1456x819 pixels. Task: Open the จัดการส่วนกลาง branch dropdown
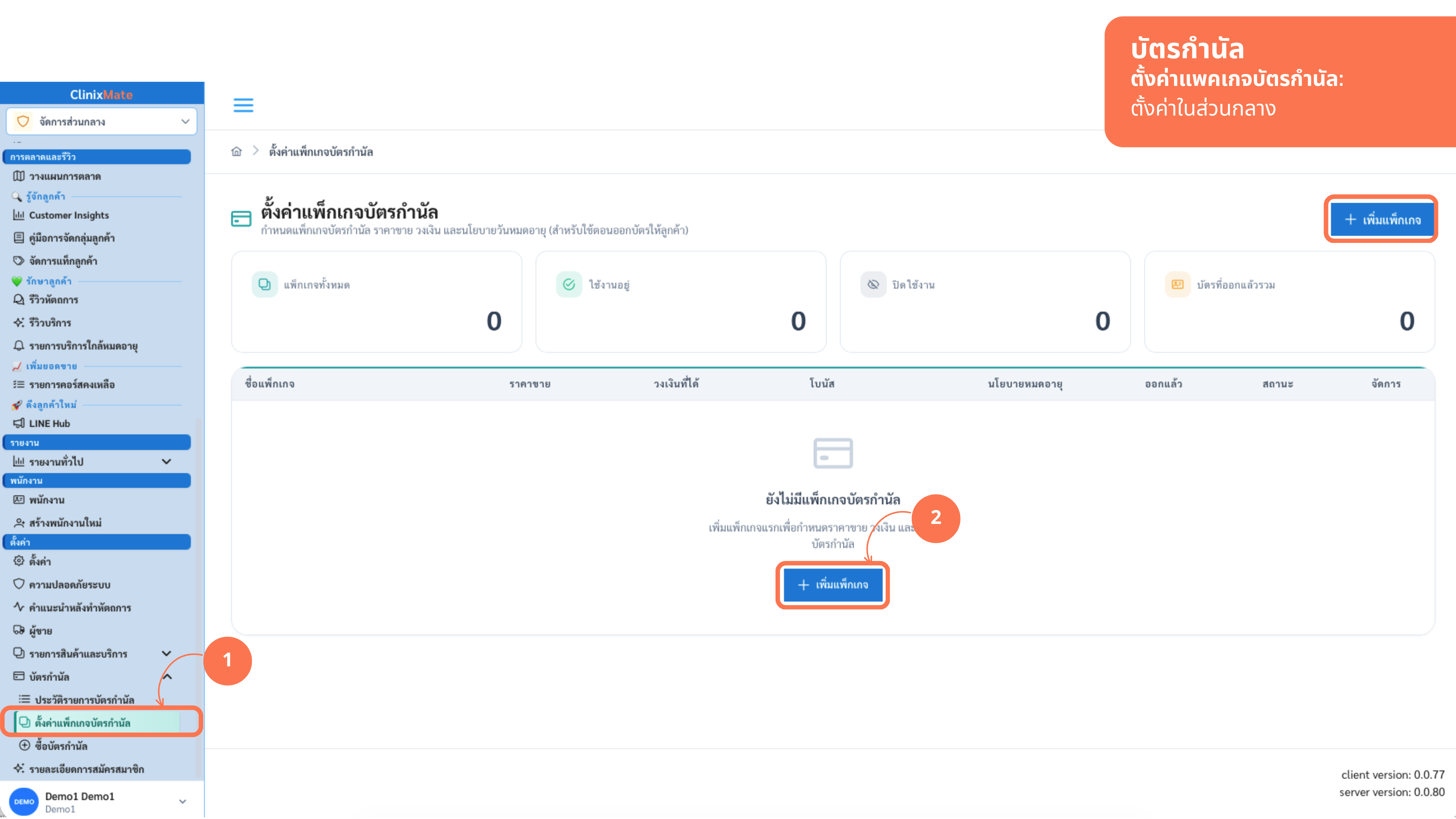pyautogui.click(x=102, y=122)
